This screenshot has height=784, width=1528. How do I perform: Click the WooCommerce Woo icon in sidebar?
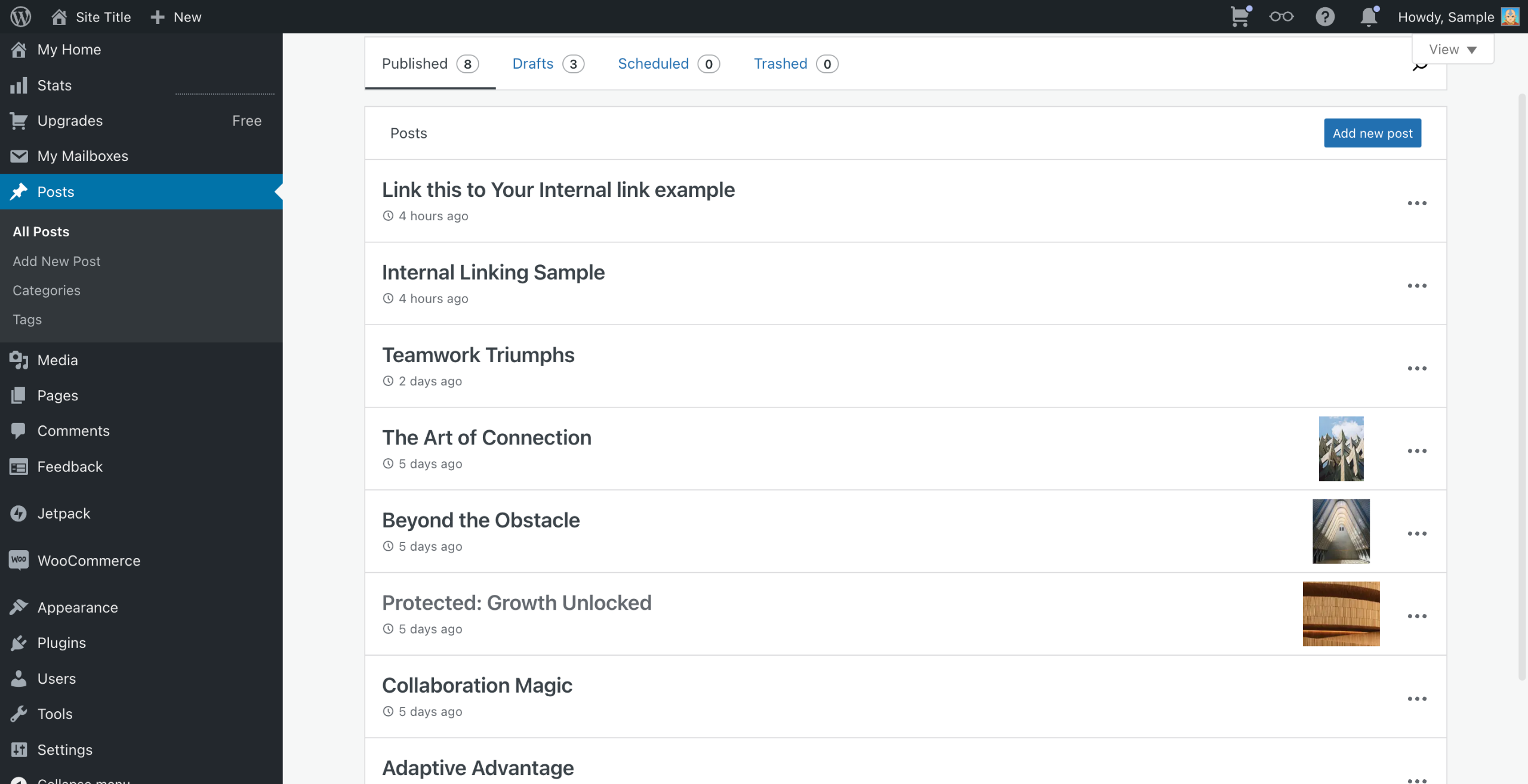point(19,560)
